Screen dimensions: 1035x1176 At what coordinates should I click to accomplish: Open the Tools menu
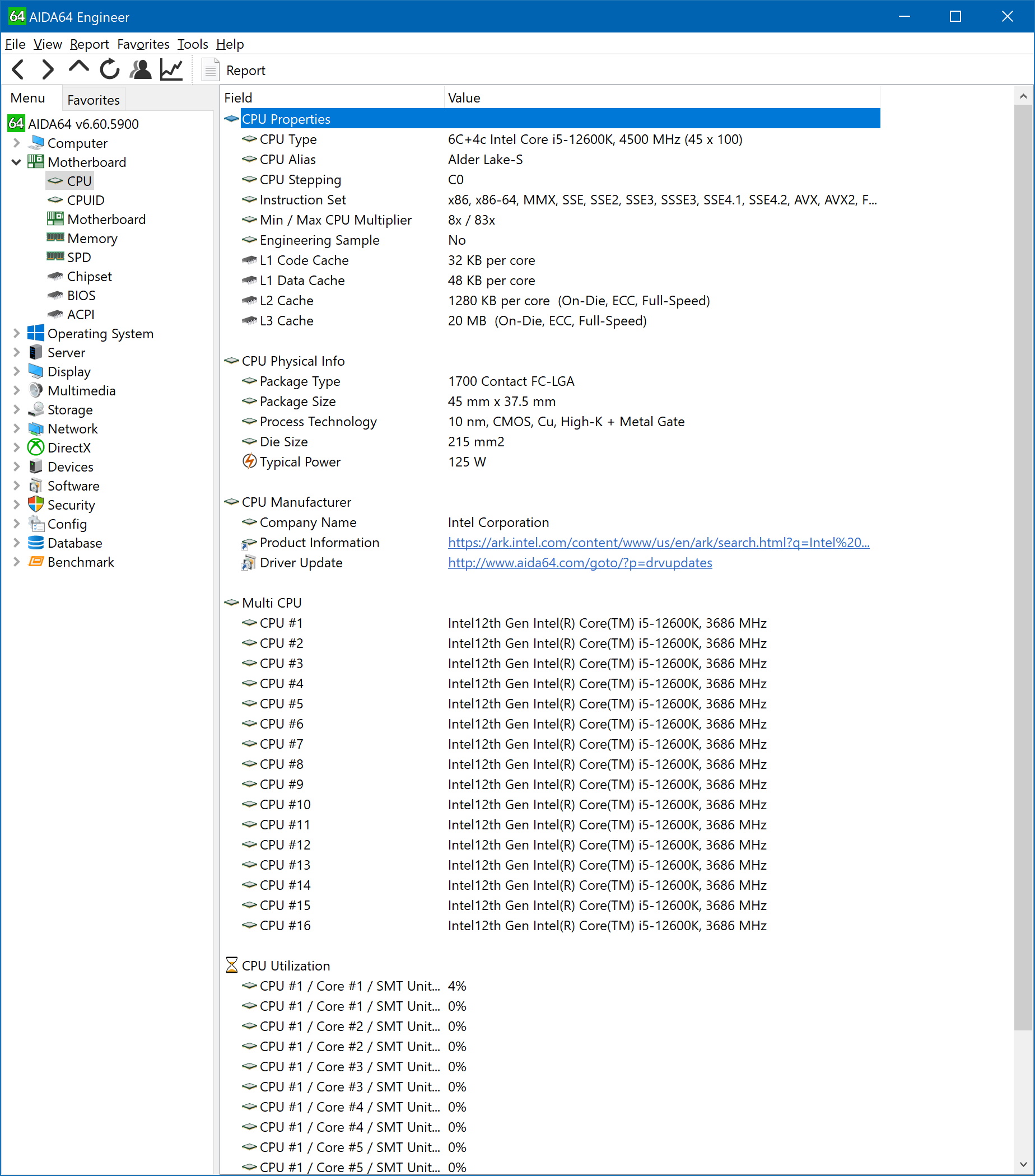192,44
